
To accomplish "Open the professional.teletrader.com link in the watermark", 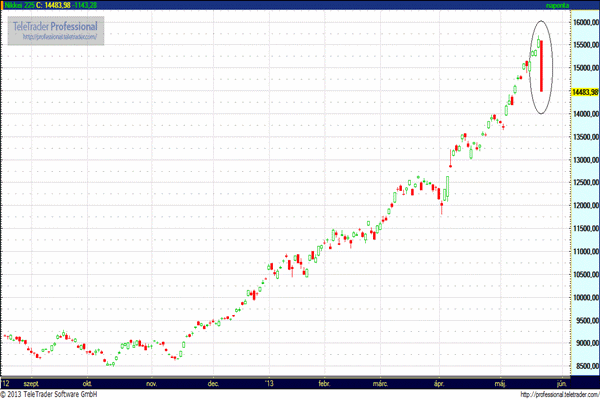I will [58, 38].
